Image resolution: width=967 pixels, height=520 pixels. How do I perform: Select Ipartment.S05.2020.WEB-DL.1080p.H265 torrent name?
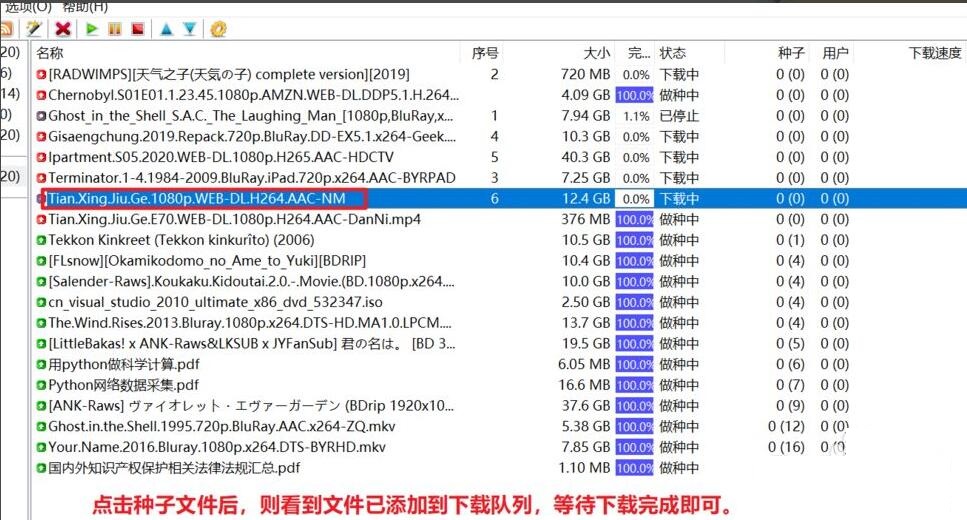pos(221,157)
